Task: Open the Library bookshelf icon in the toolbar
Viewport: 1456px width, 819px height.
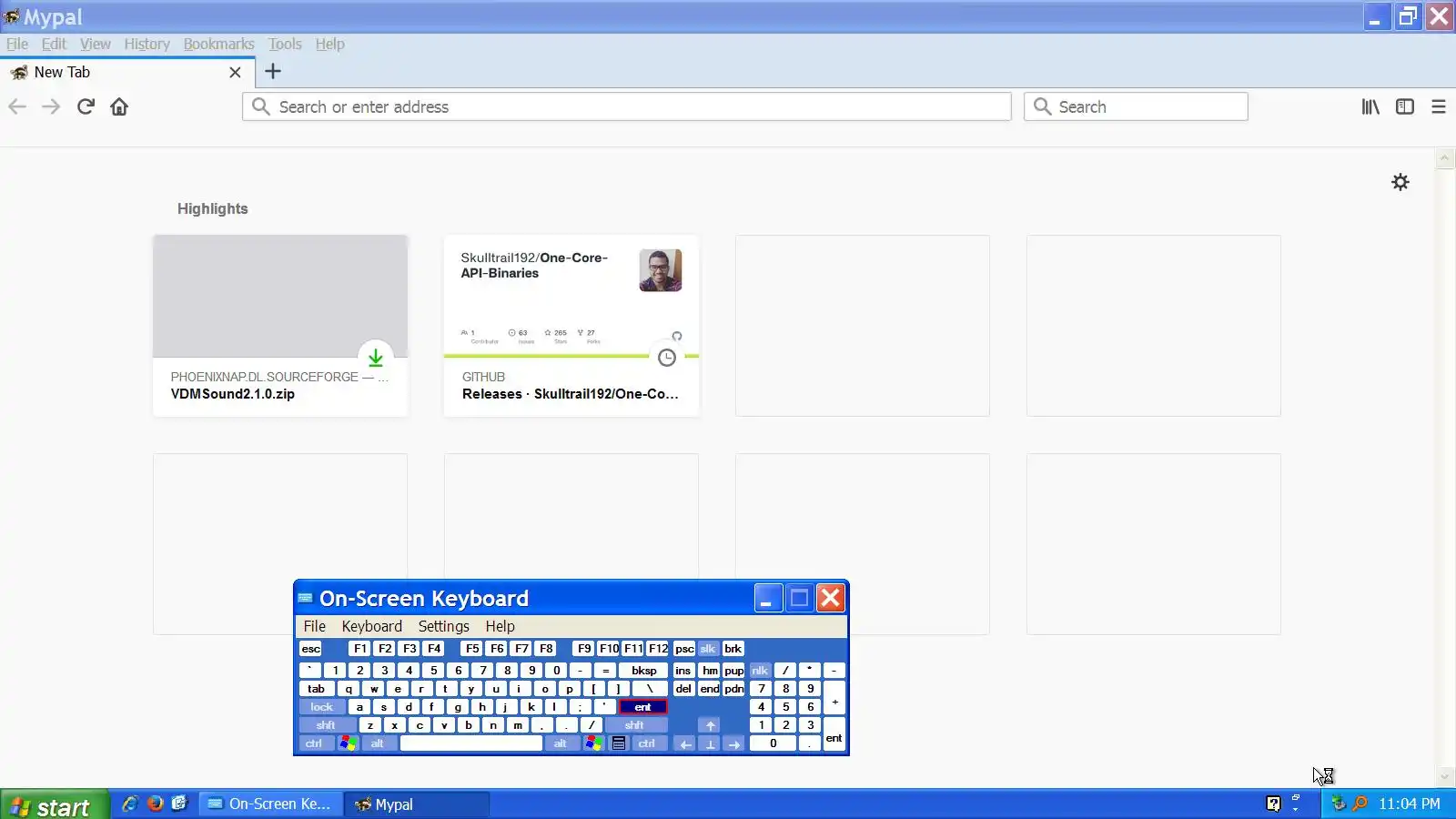Action: point(1370,106)
